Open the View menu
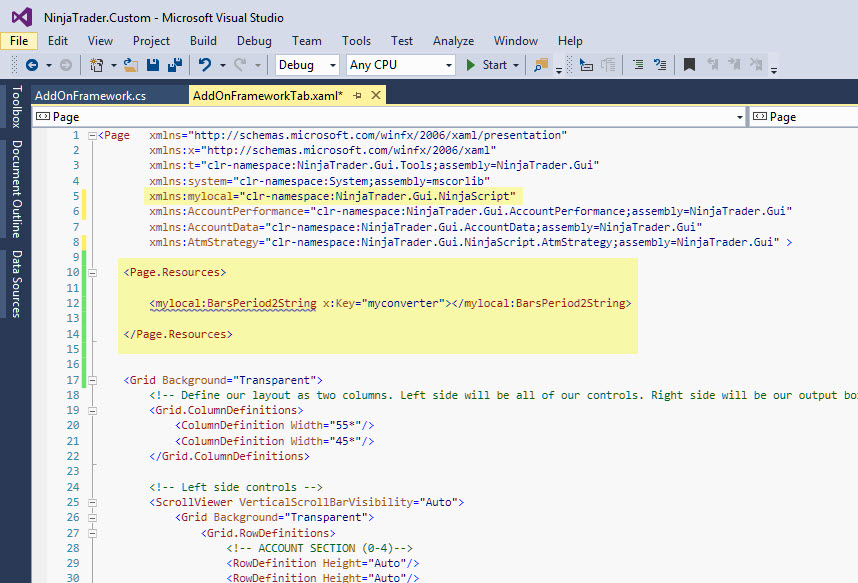Screen dimensions: 858x583 pyautogui.click(x=100, y=41)
